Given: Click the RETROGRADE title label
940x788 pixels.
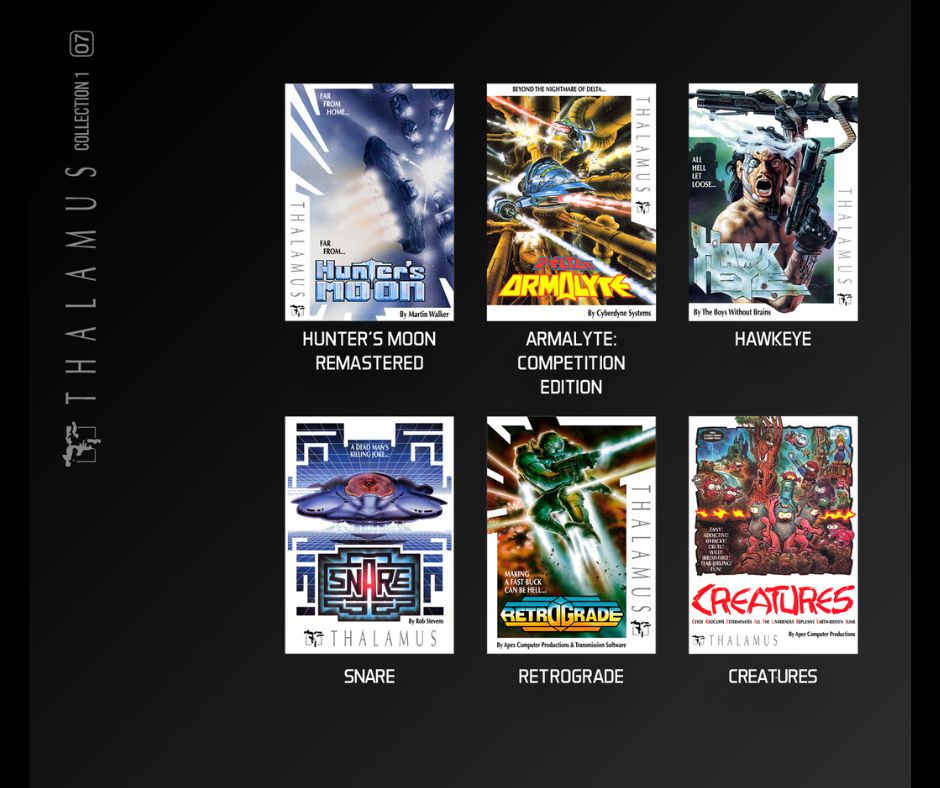Looking at the screenshot, I should tap(571, 676).
